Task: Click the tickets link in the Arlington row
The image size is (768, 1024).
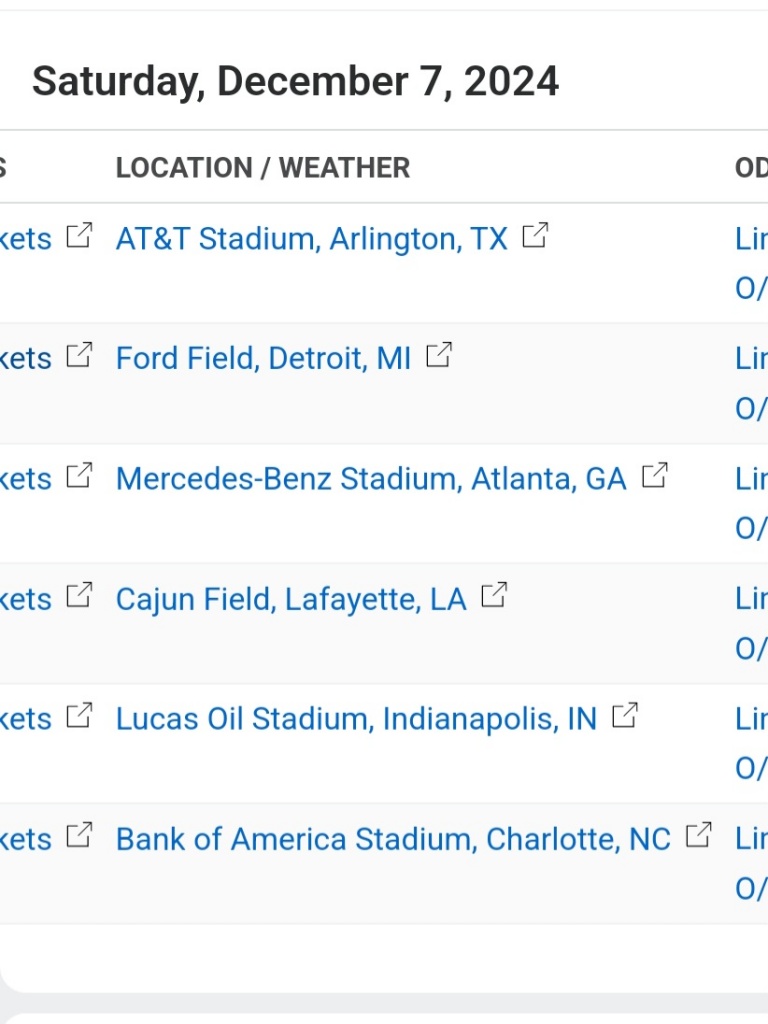Action: [x=26, y=239]
